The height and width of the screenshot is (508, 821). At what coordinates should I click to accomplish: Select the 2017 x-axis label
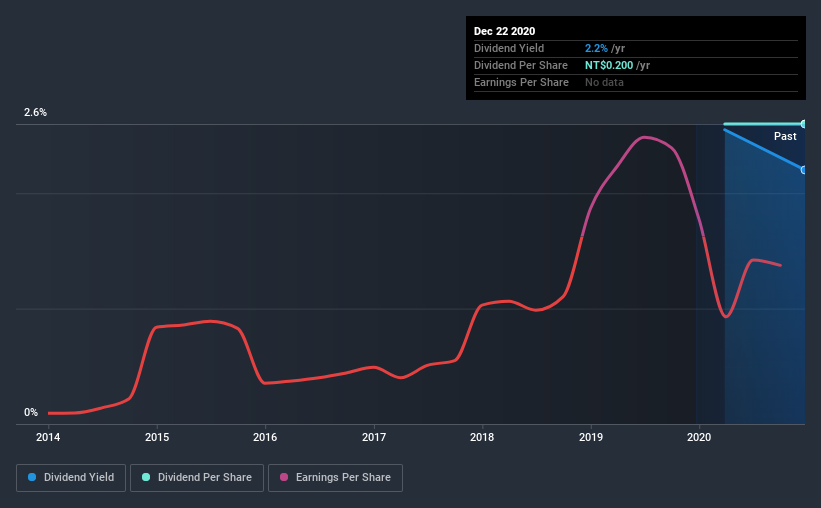(x=374, y=437)
